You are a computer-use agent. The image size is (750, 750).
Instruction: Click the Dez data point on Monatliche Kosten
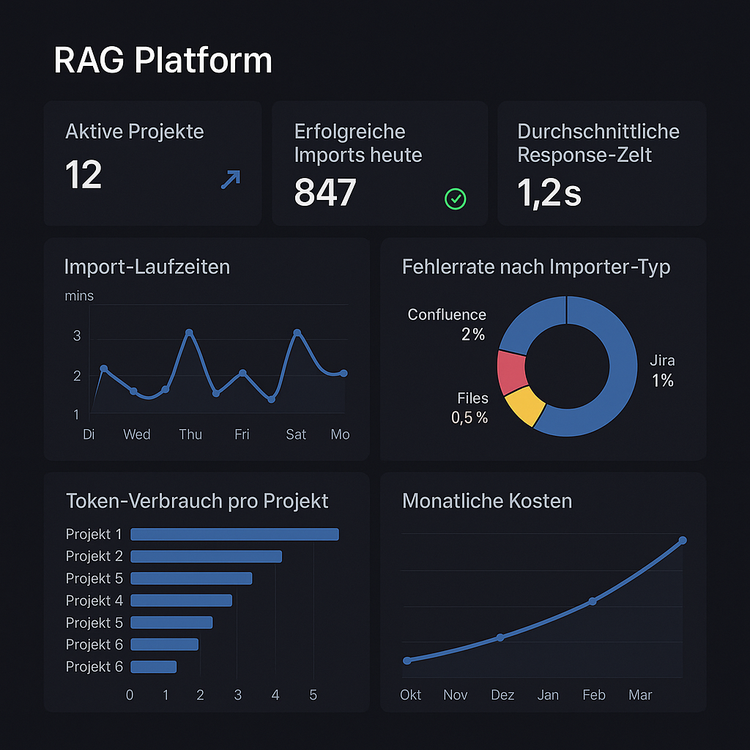(x=500, y=637)
